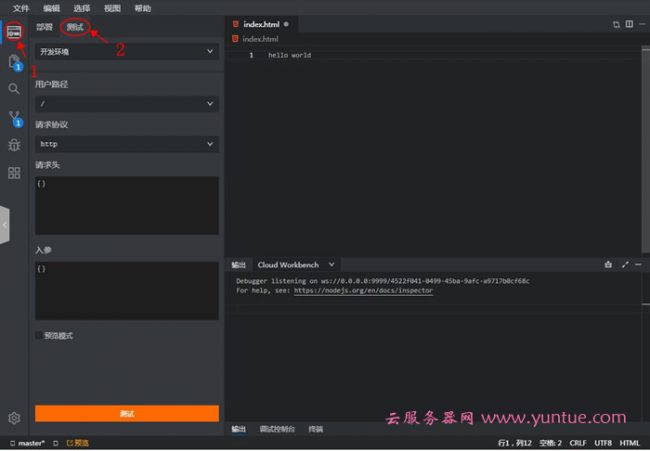
Task: Open the settings gear in the sidebar
Action: pos(14,418)
